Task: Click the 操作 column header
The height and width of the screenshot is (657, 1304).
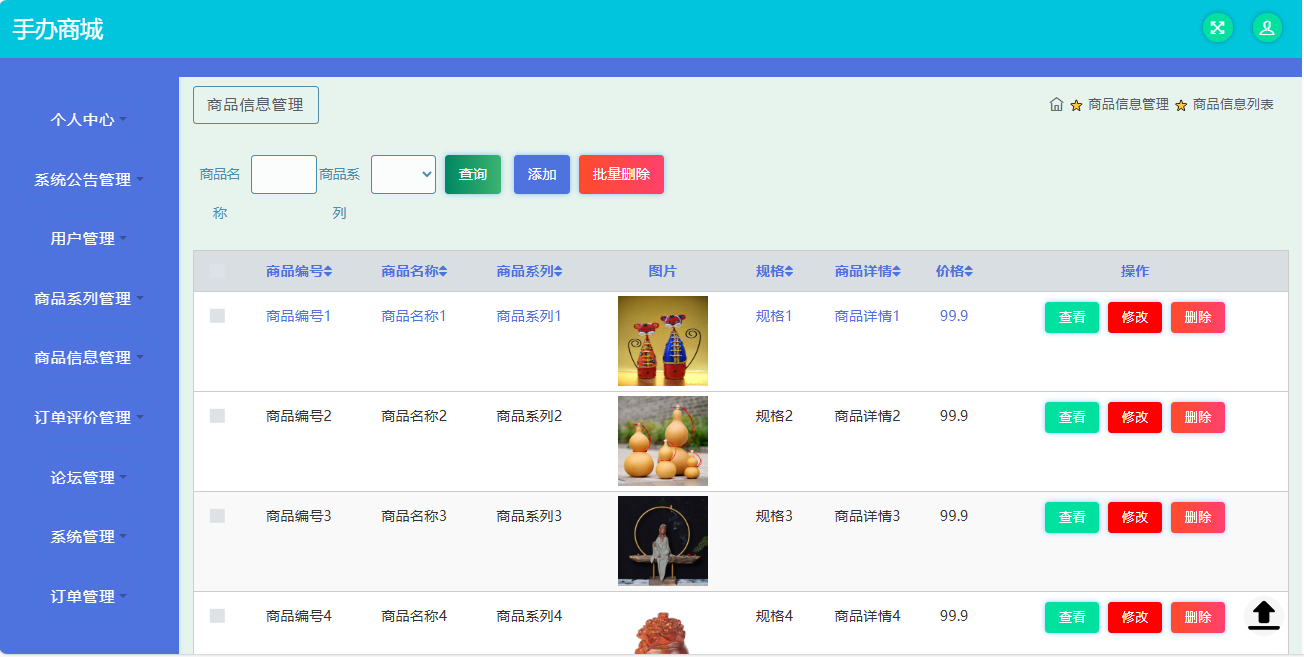Action: [x=1135, y=271]
